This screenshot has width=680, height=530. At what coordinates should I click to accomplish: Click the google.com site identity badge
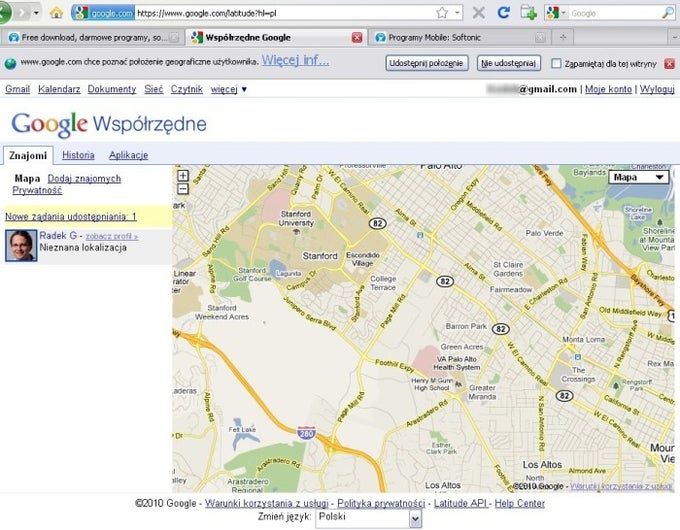click(x=103, y=13)
